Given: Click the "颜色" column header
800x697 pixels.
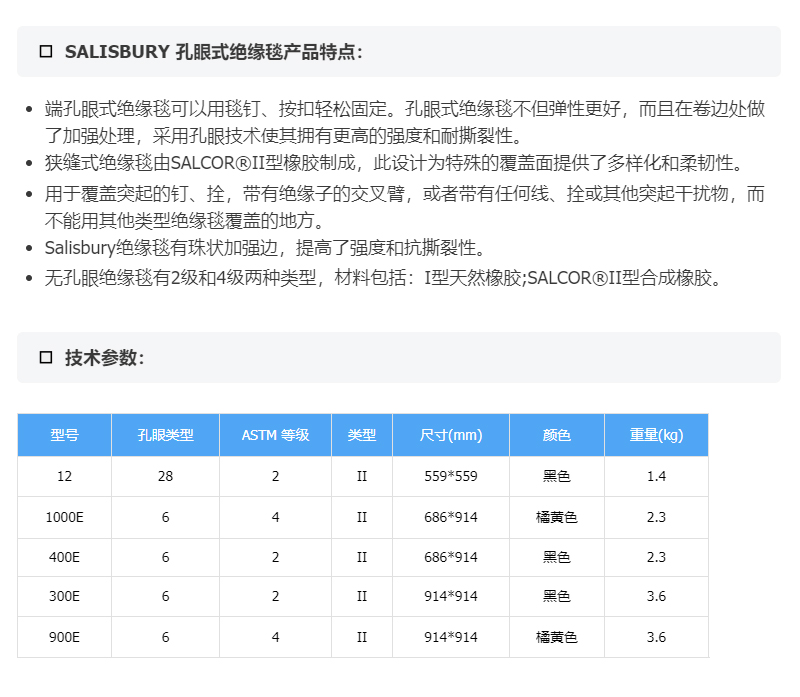Looking at the screenshot, I should click(557, 435).
